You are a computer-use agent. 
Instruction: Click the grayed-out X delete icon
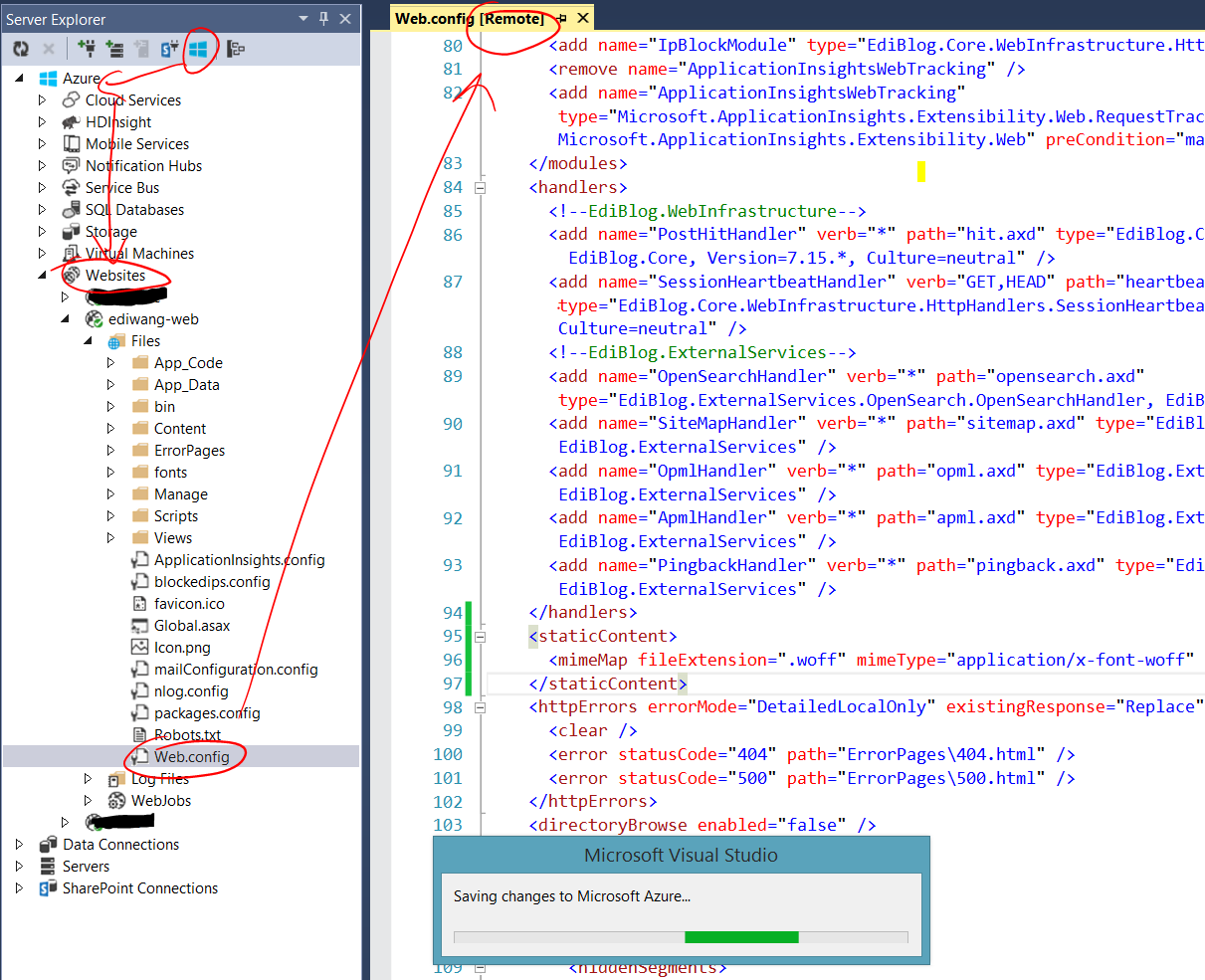coord(48,48)
